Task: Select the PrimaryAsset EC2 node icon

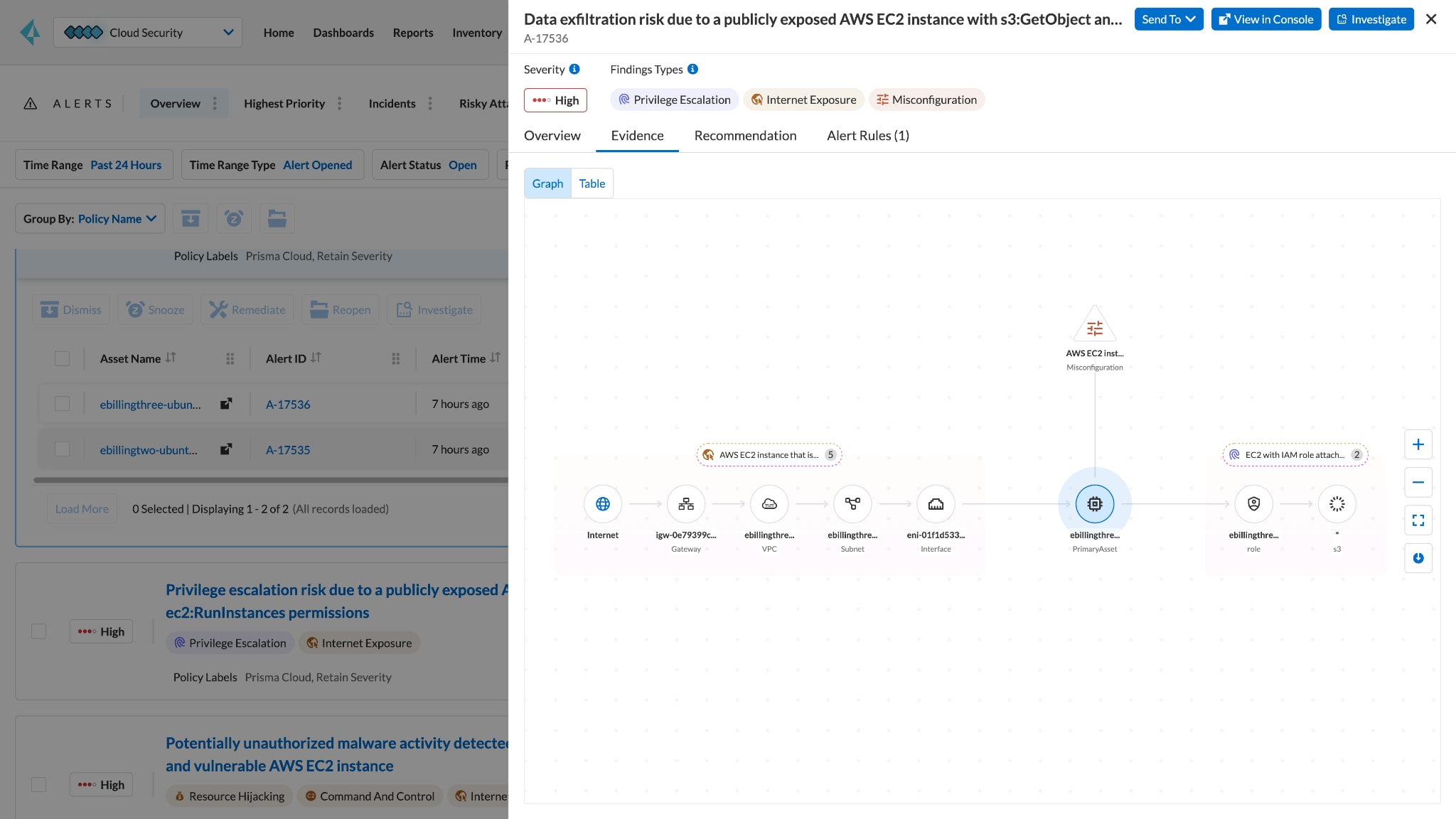Action: tap(1095, 503)
